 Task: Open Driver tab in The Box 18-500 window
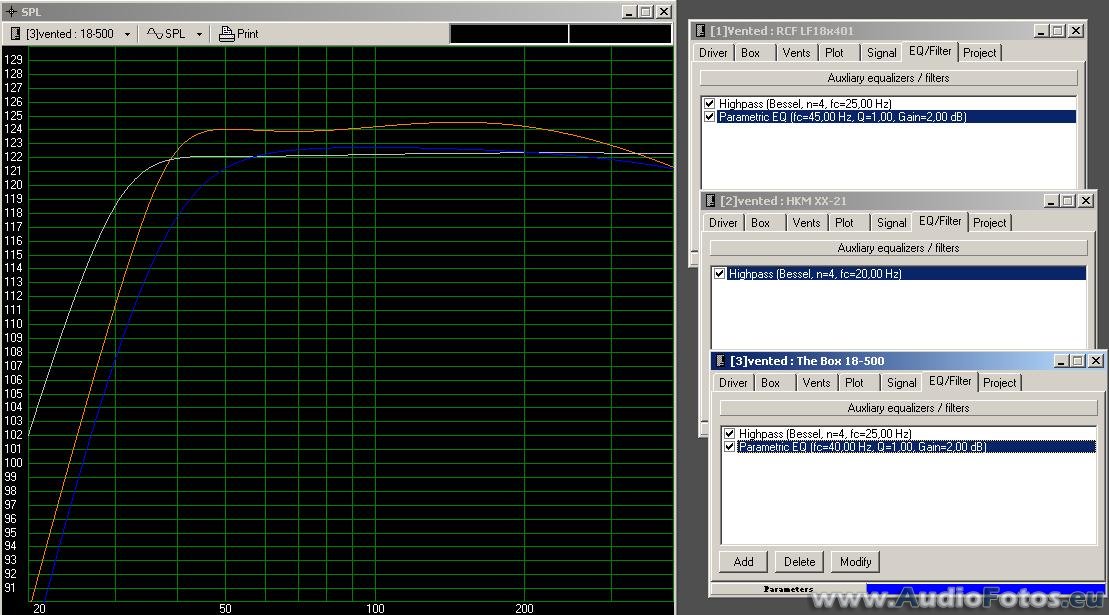click(x=733, y=382)
